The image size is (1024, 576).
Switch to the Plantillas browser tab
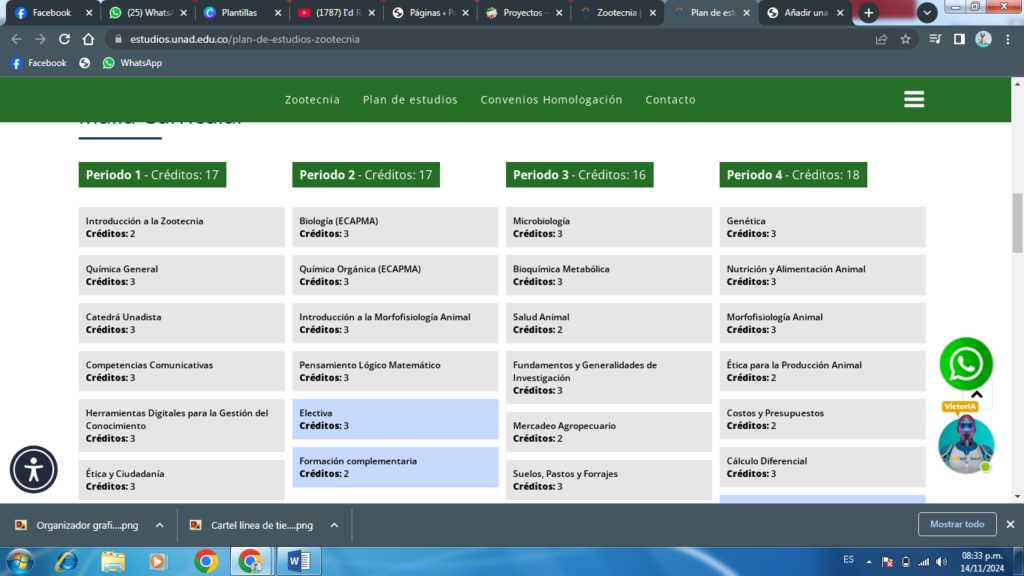pos(240,13)
